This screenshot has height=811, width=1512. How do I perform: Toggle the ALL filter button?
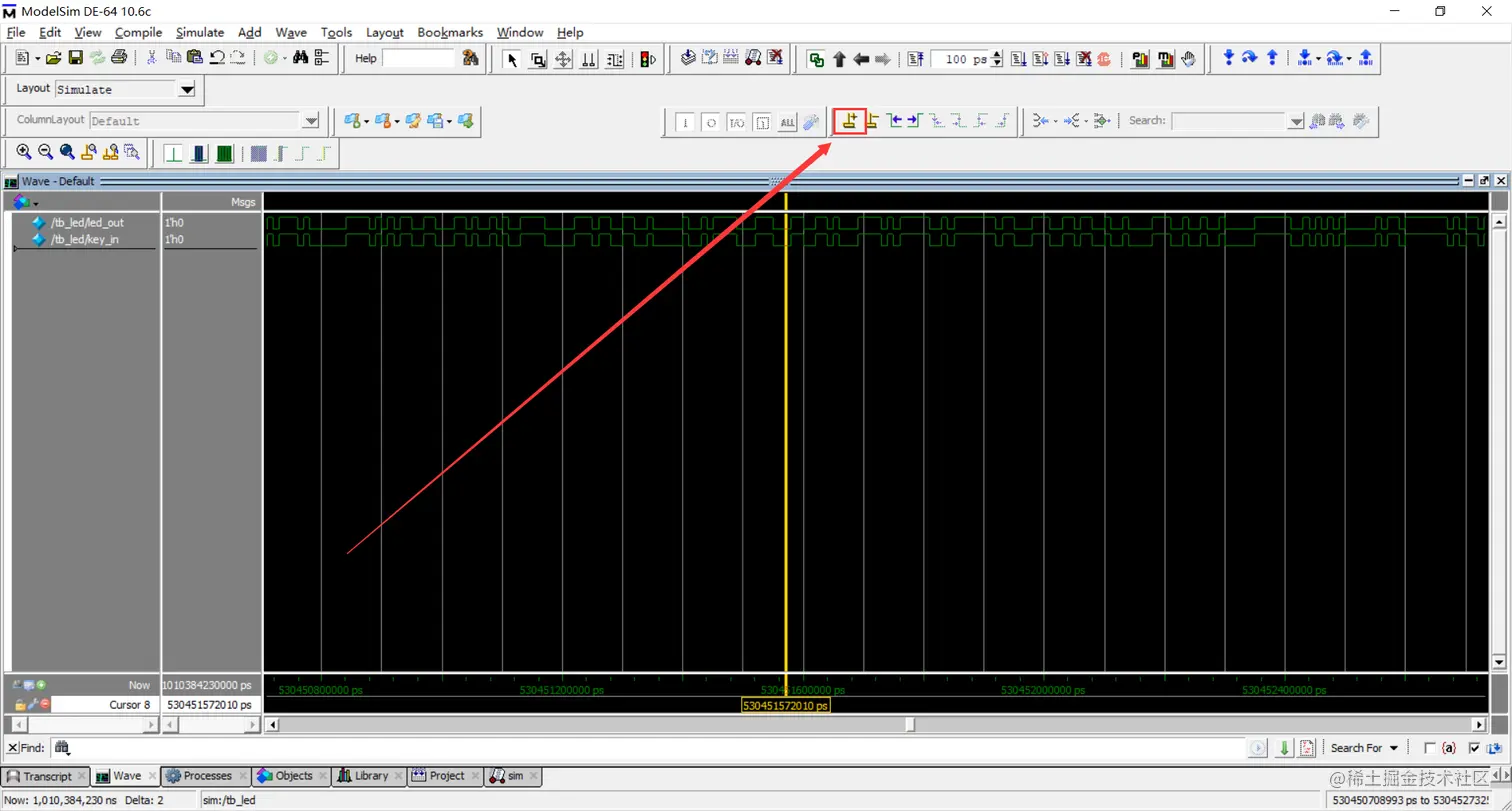(788, 122)
